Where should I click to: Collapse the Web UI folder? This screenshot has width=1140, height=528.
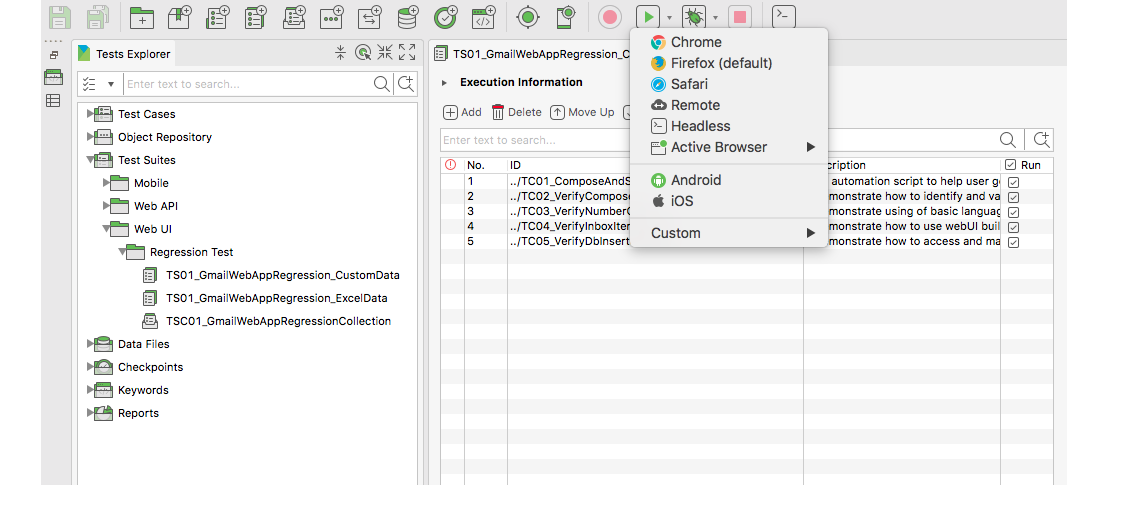(107, 229)
